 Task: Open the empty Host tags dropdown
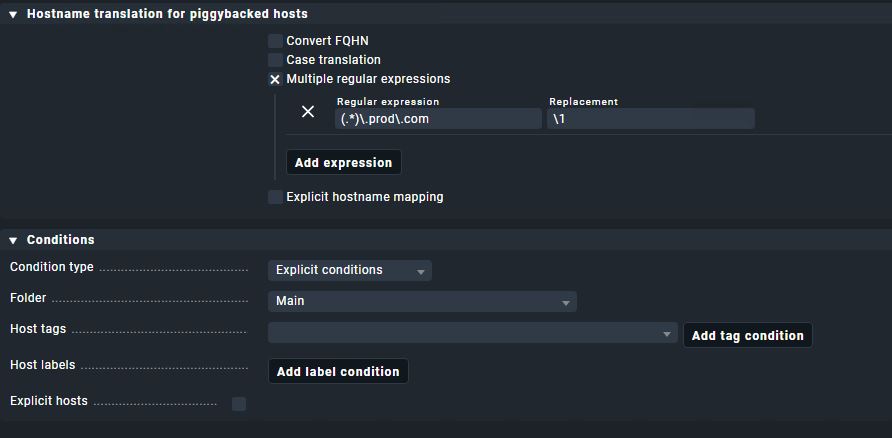click(472, 334)
